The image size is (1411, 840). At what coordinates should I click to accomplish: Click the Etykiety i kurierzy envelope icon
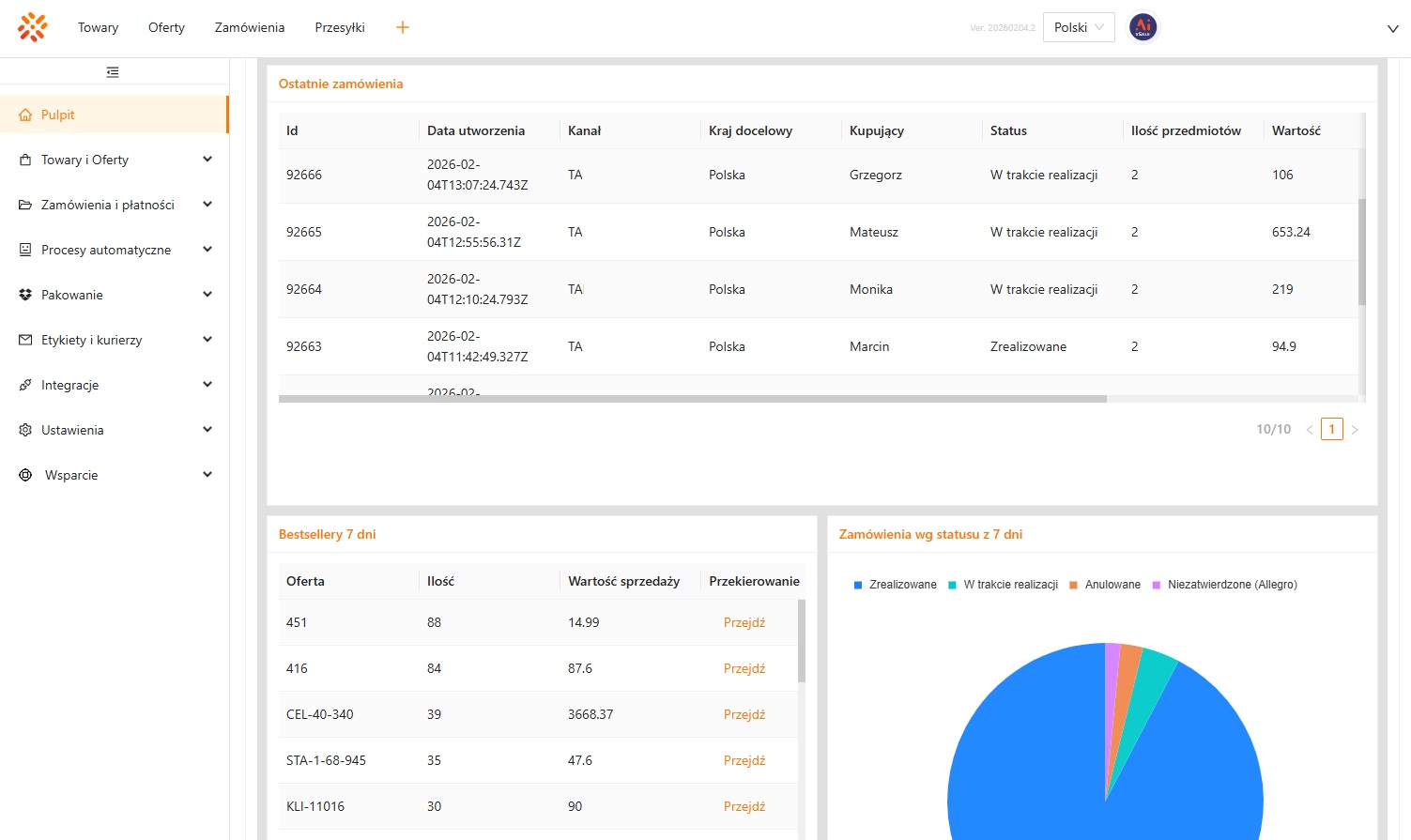point(25,340)
